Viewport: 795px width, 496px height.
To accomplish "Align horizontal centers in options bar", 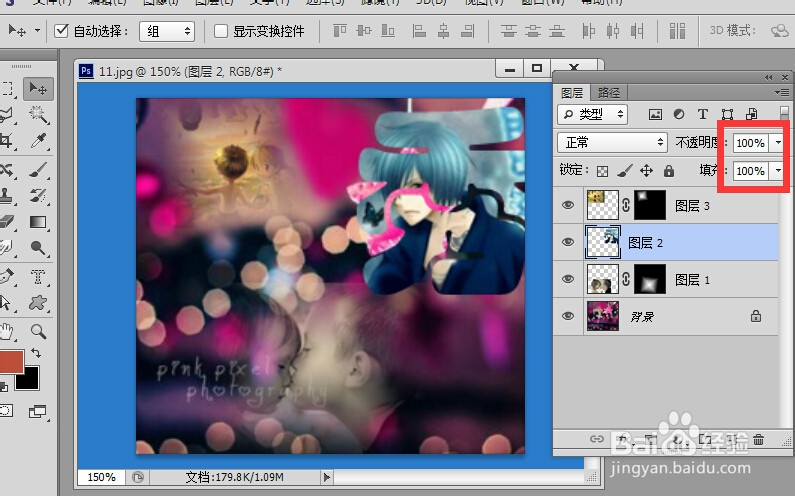I will coord(444,31).
